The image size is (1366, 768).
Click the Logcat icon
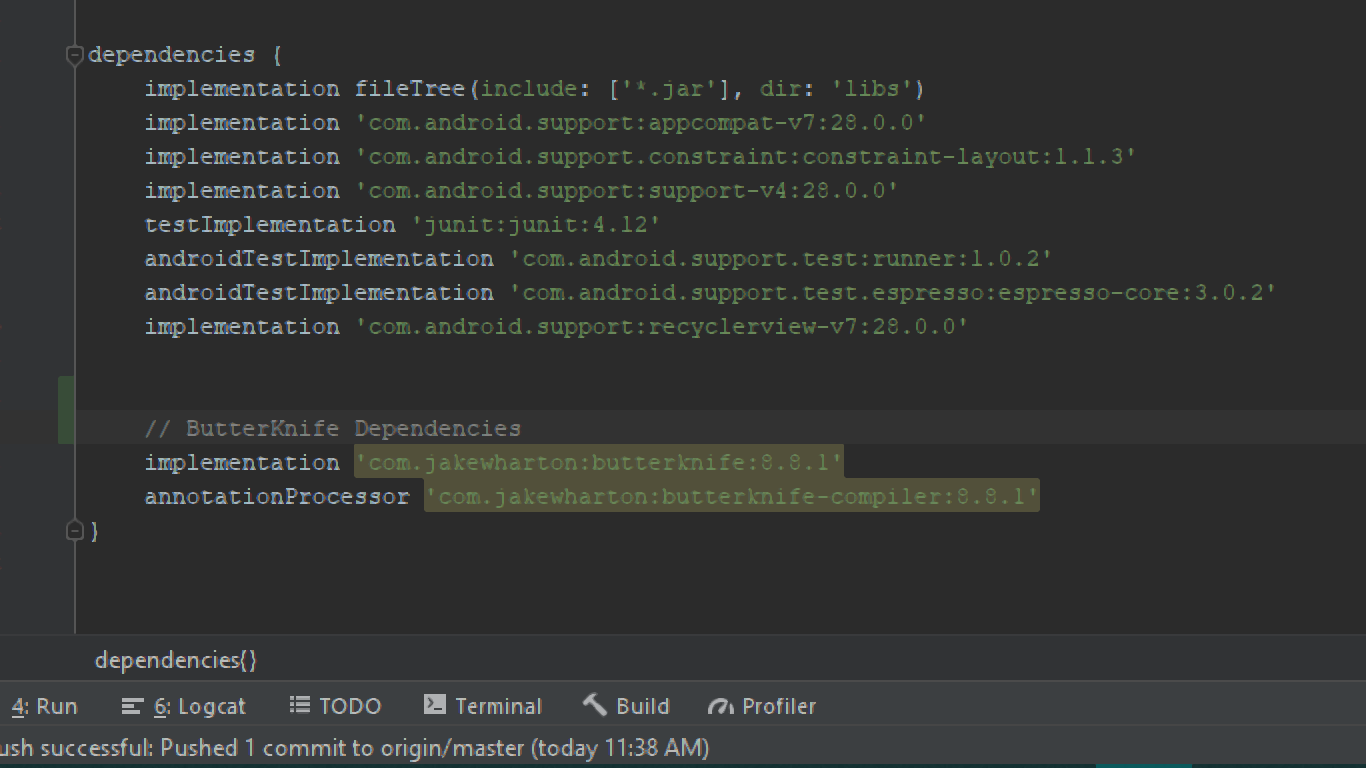132,707
